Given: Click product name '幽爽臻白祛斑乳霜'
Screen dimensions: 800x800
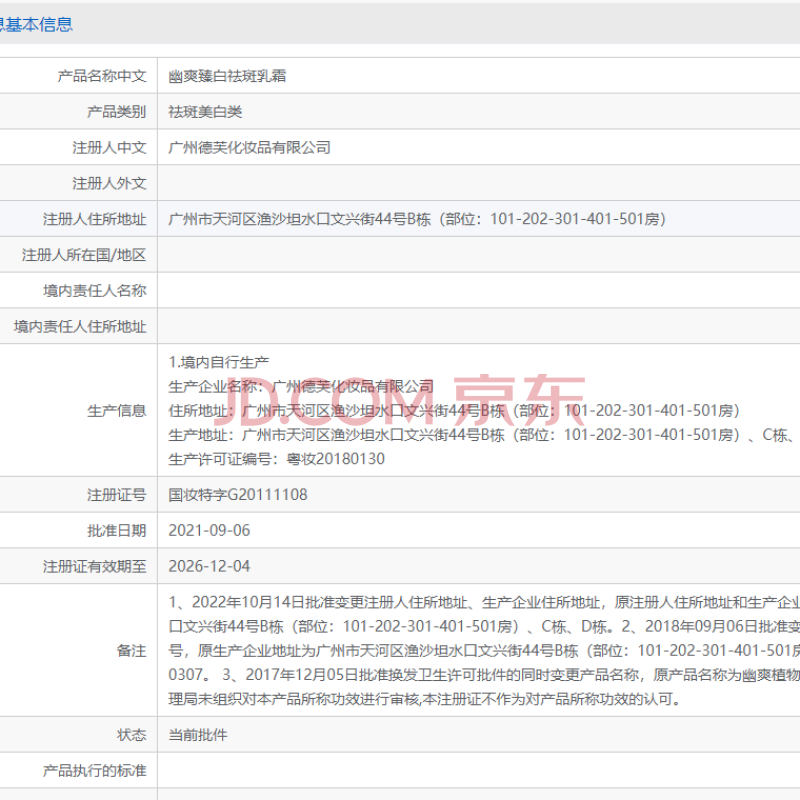Looking at the screenshot, I should pos(227,76).
